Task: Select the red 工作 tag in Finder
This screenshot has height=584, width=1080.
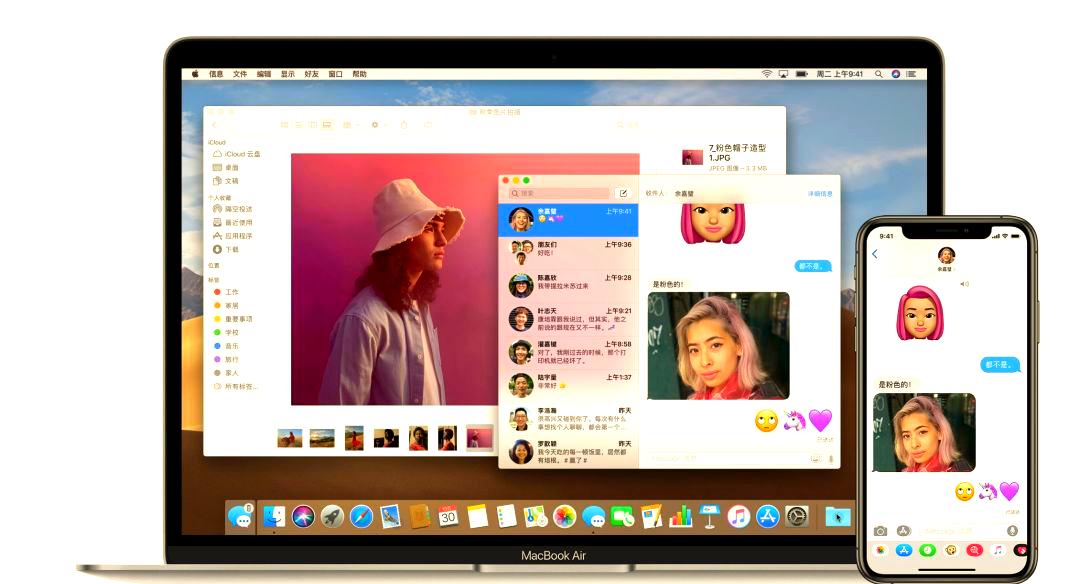Action: tap(226, 292)
